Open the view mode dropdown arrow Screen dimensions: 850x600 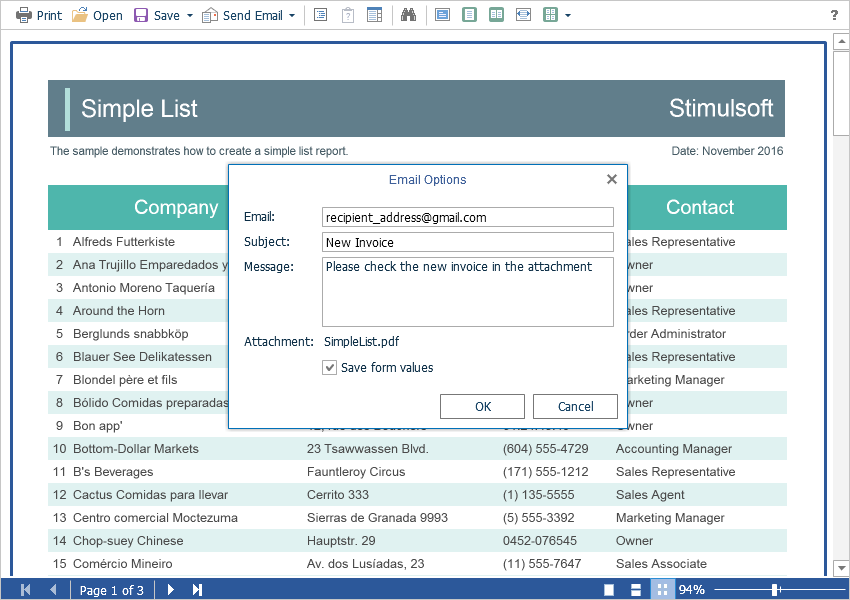(x=568, y=15)
